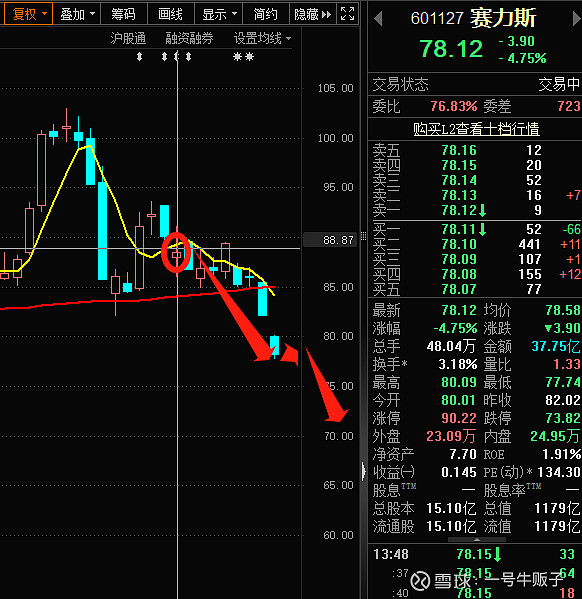Open the 叠加 dropdown
Screen dimensions: 582x599
pos(77,14)
